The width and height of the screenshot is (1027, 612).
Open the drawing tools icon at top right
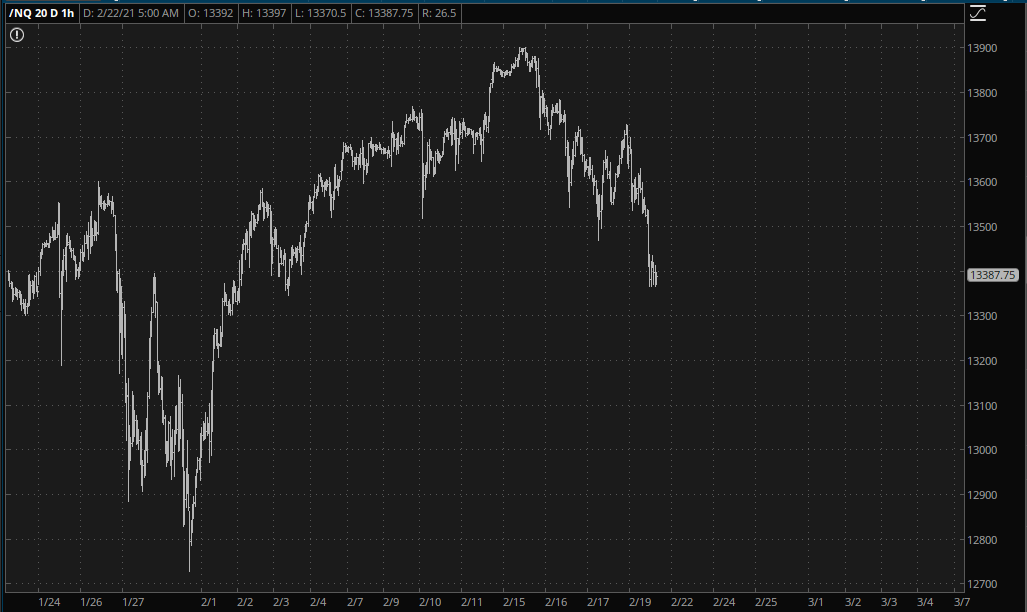point(977,13)
